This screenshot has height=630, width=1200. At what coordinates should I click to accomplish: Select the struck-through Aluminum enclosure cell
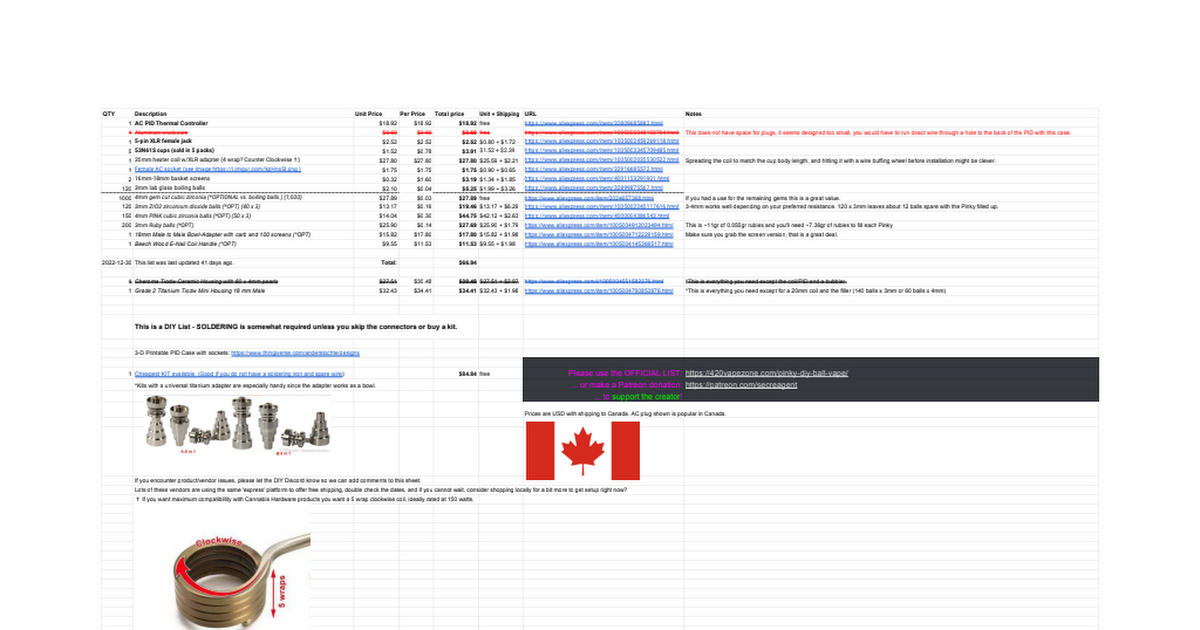[161, 132]
